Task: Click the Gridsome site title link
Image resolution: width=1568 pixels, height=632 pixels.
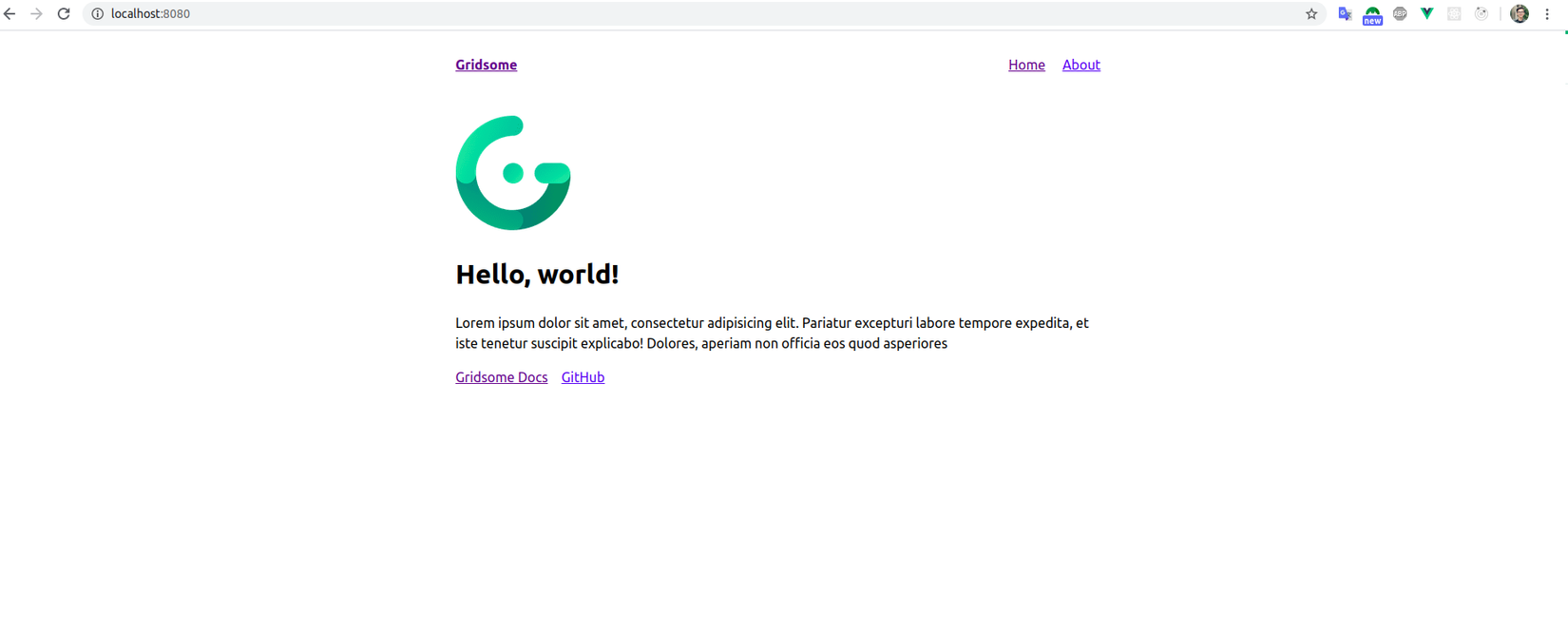Action: point(486,65)
